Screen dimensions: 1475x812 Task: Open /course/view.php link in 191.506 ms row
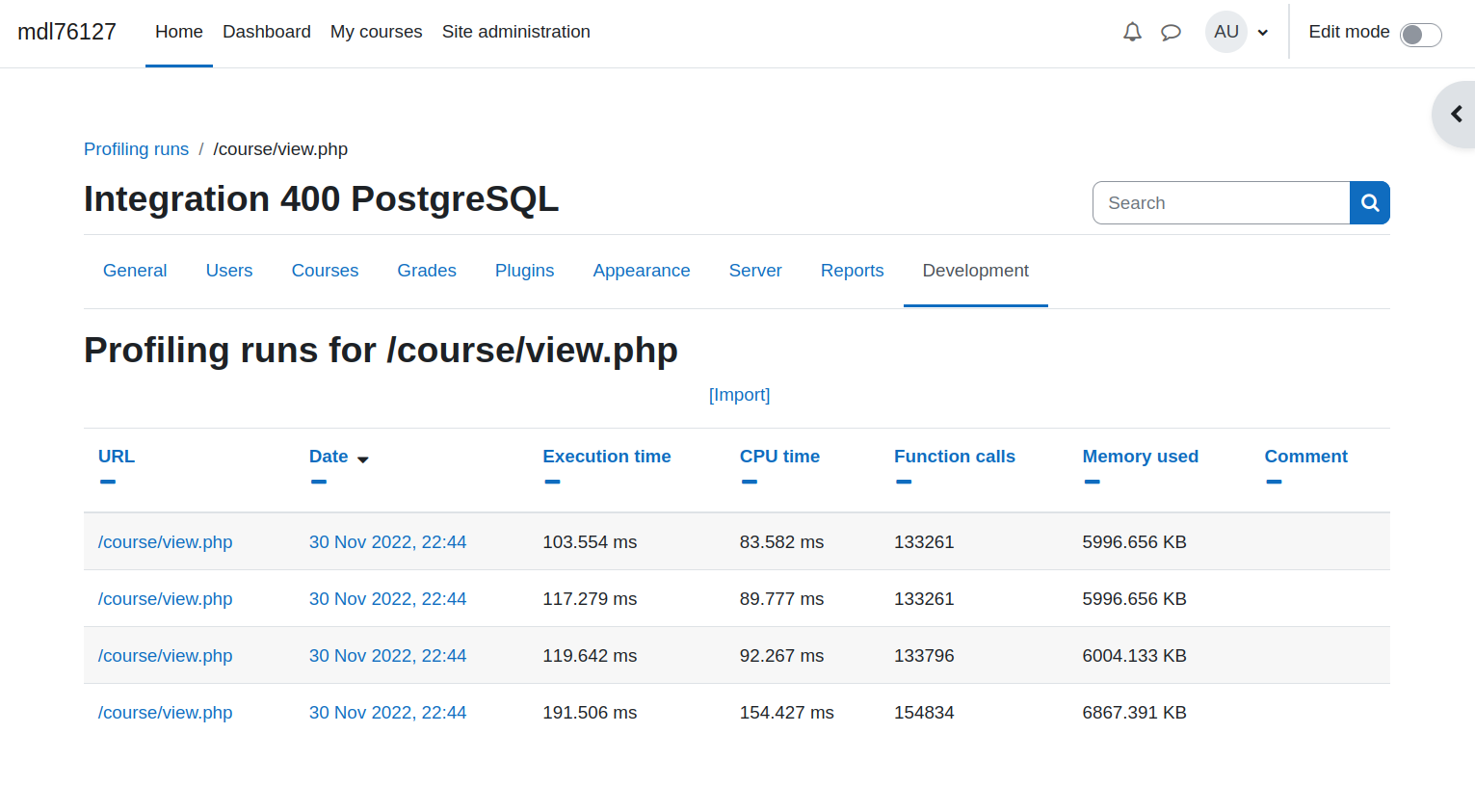tap(166, 713)
